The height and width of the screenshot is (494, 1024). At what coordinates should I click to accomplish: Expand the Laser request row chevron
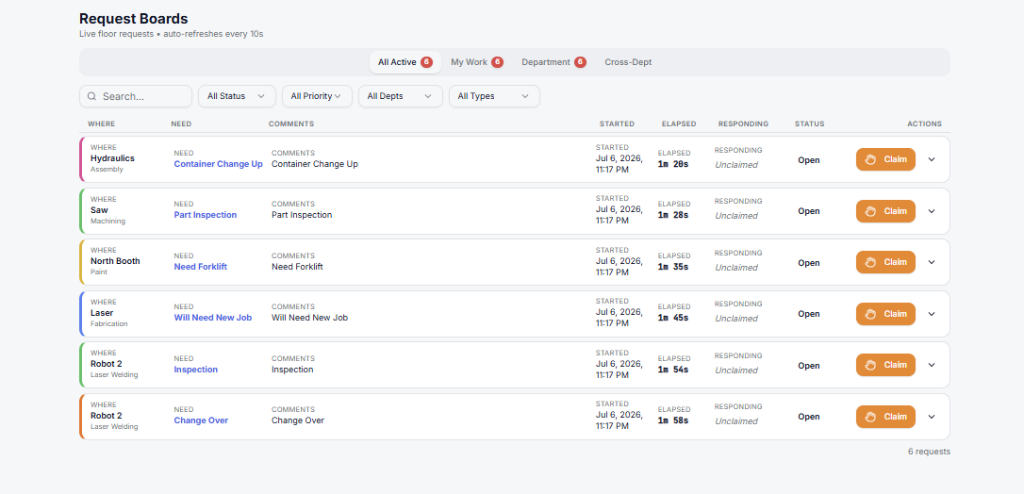[x=931, y=314]
